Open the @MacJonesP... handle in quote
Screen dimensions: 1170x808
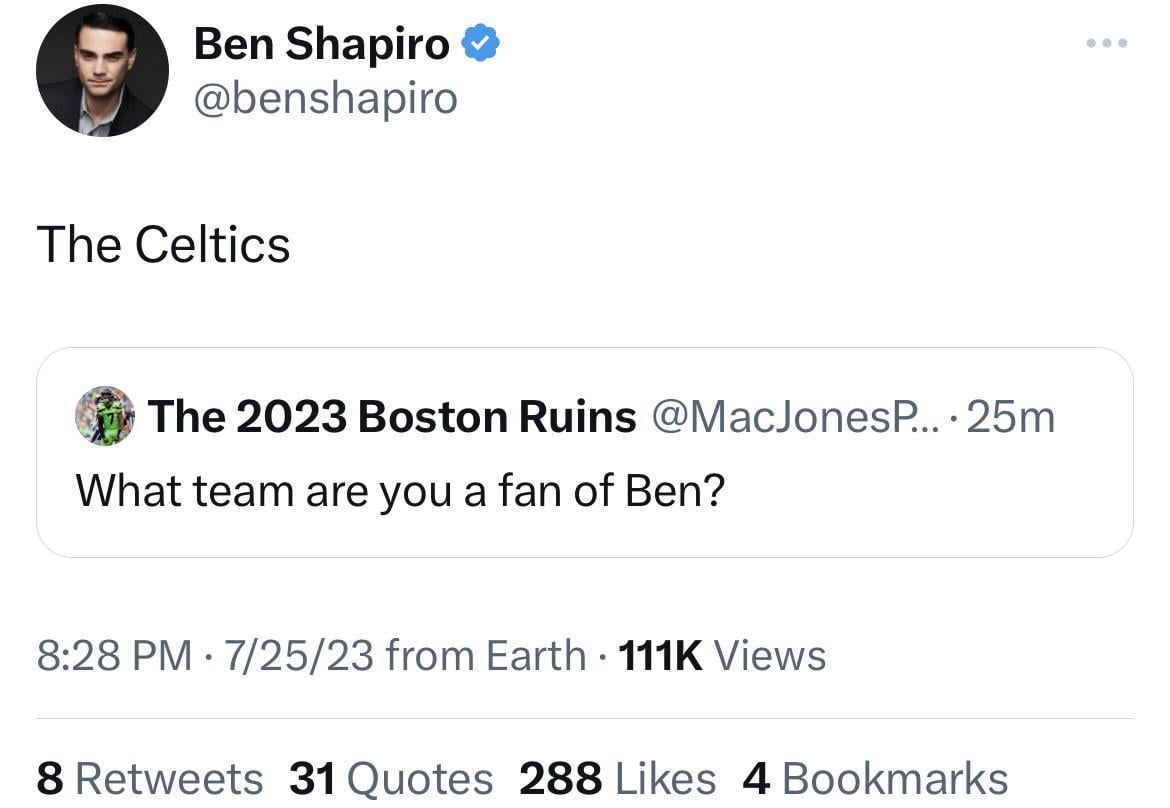(x=790, y=417)
